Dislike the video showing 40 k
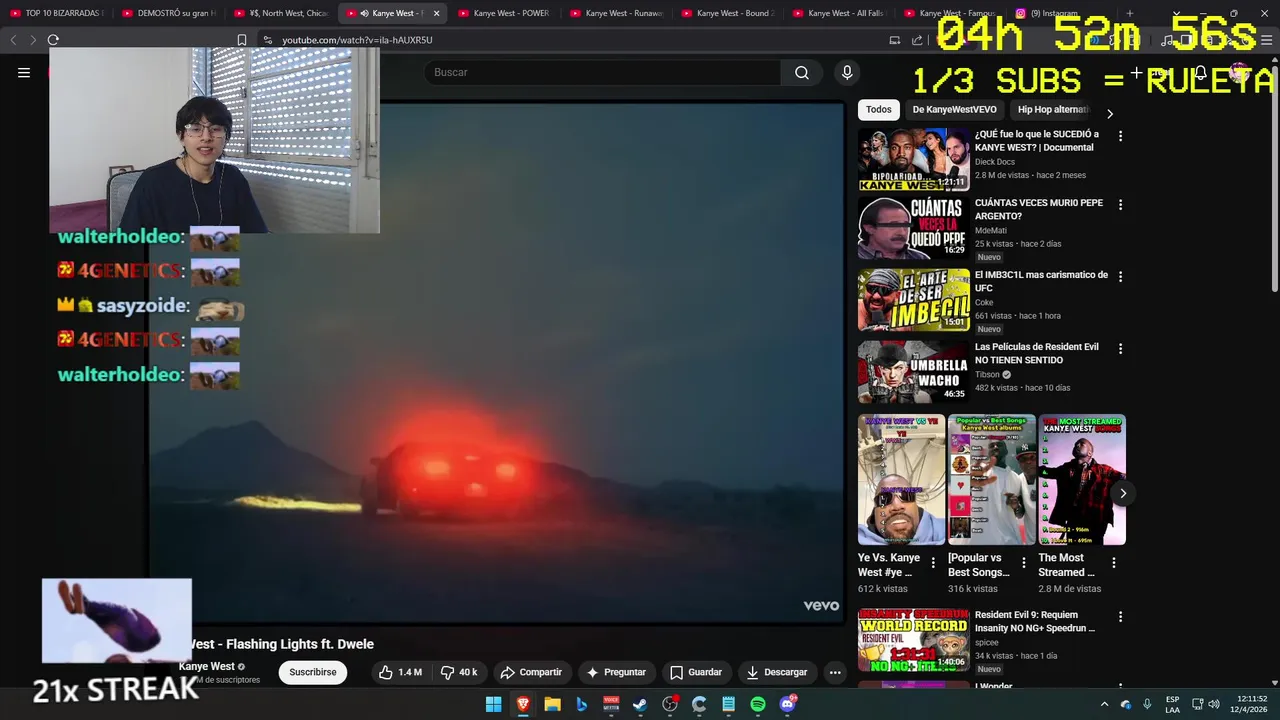The image size is (1280, 720). 459,672
